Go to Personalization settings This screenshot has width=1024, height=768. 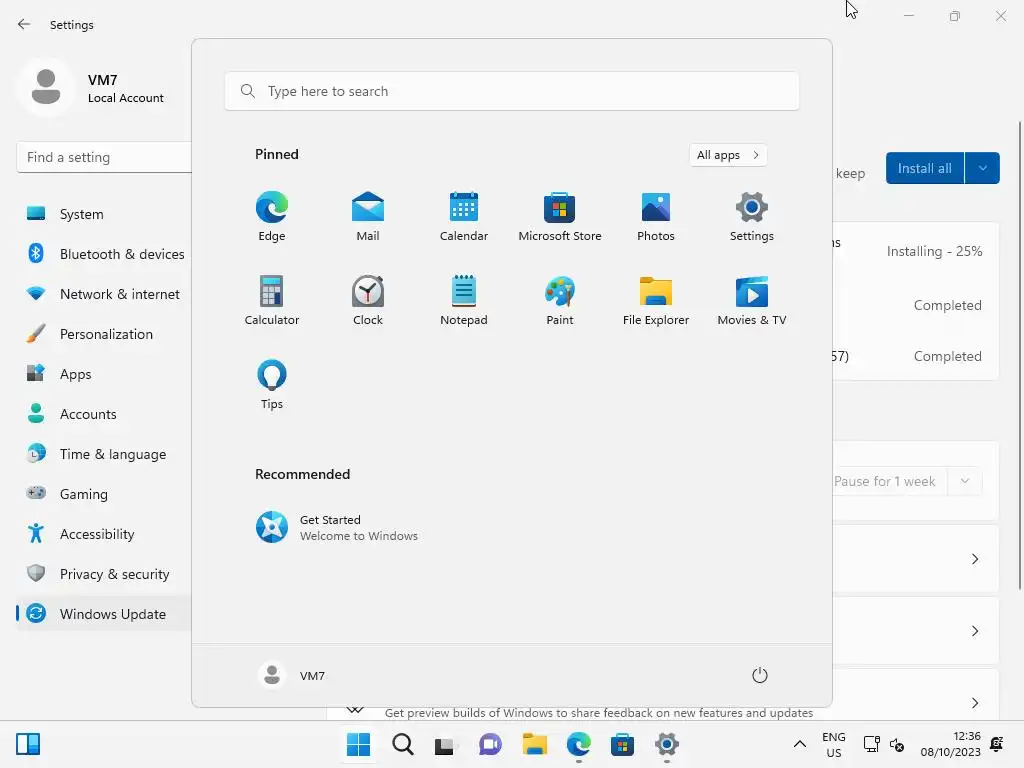click(x=104, y=334)
